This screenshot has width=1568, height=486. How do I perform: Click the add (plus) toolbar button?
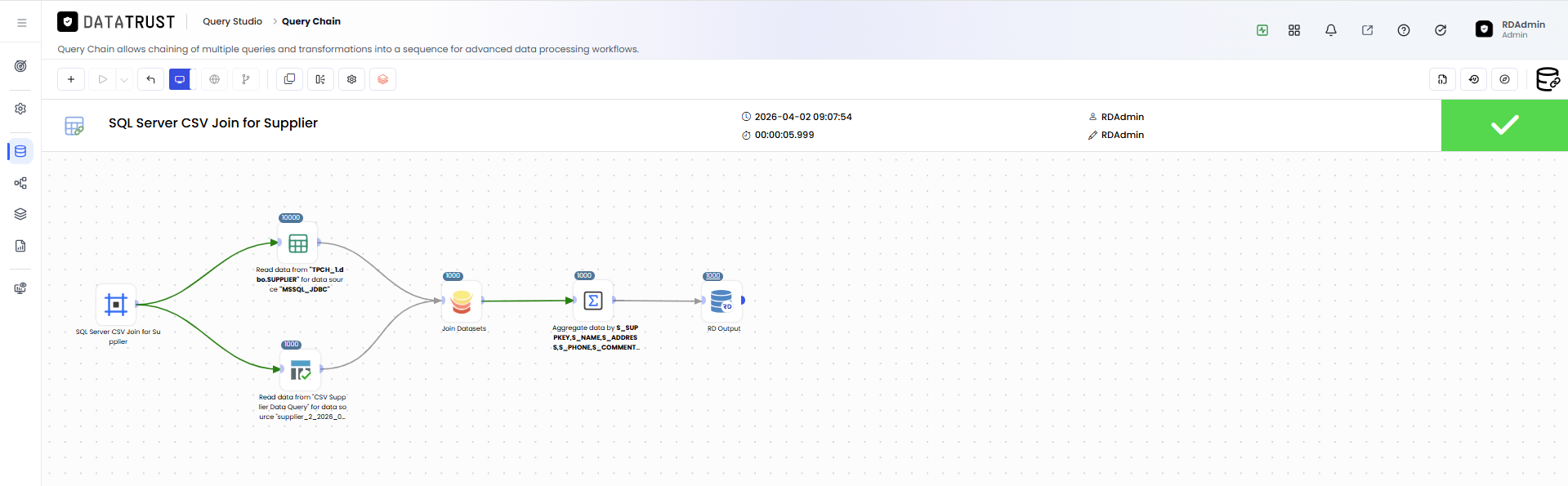click(71, 79)
